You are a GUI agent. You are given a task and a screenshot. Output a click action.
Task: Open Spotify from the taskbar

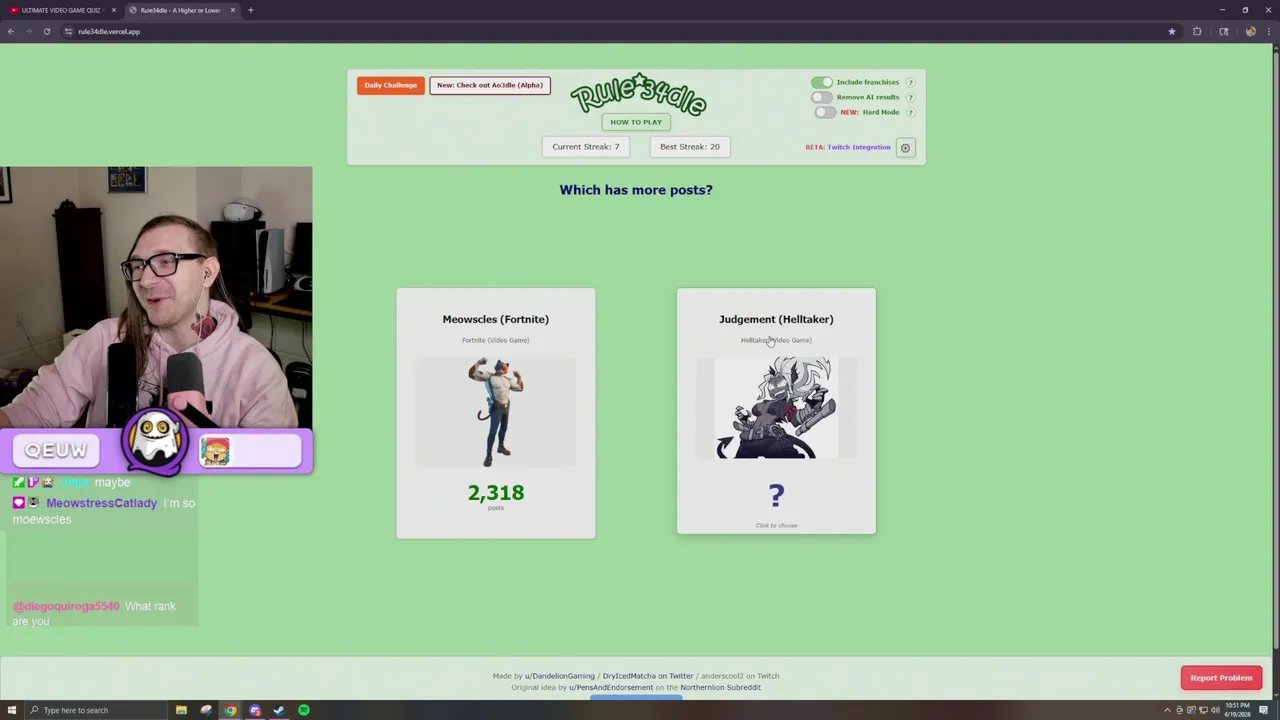(304, 710)
